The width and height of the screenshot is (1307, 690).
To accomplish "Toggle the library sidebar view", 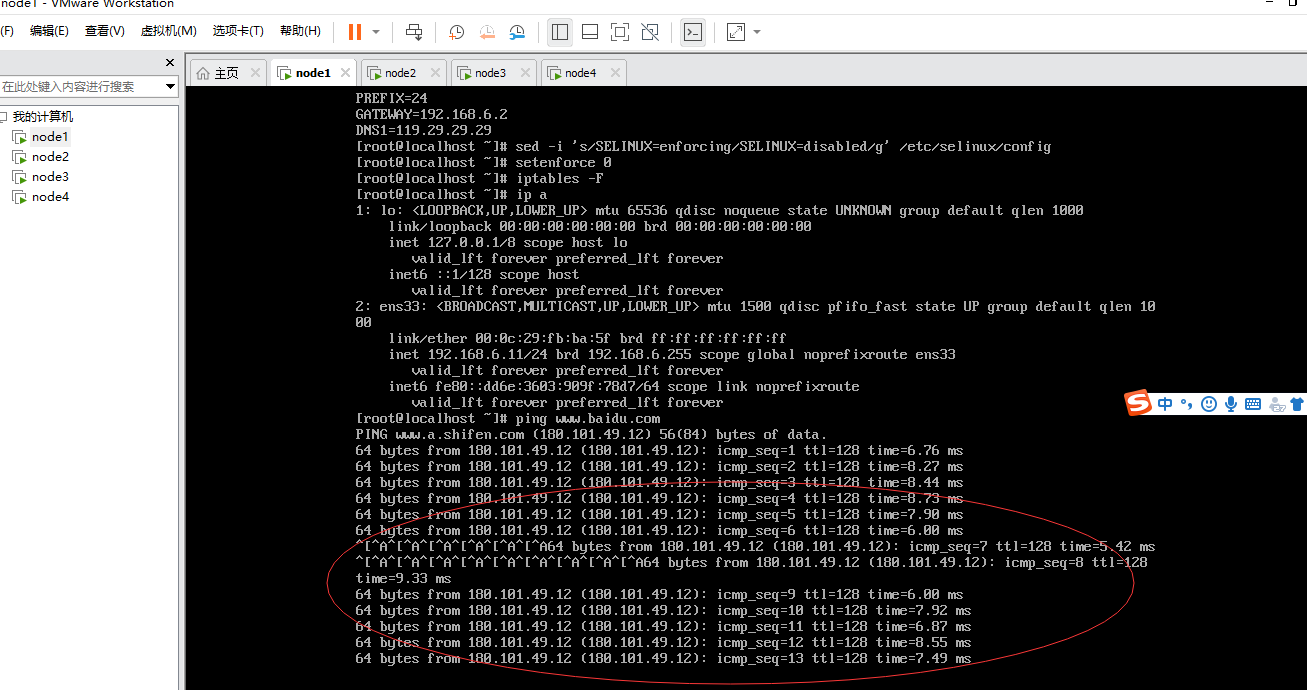I will click(560, 32).
